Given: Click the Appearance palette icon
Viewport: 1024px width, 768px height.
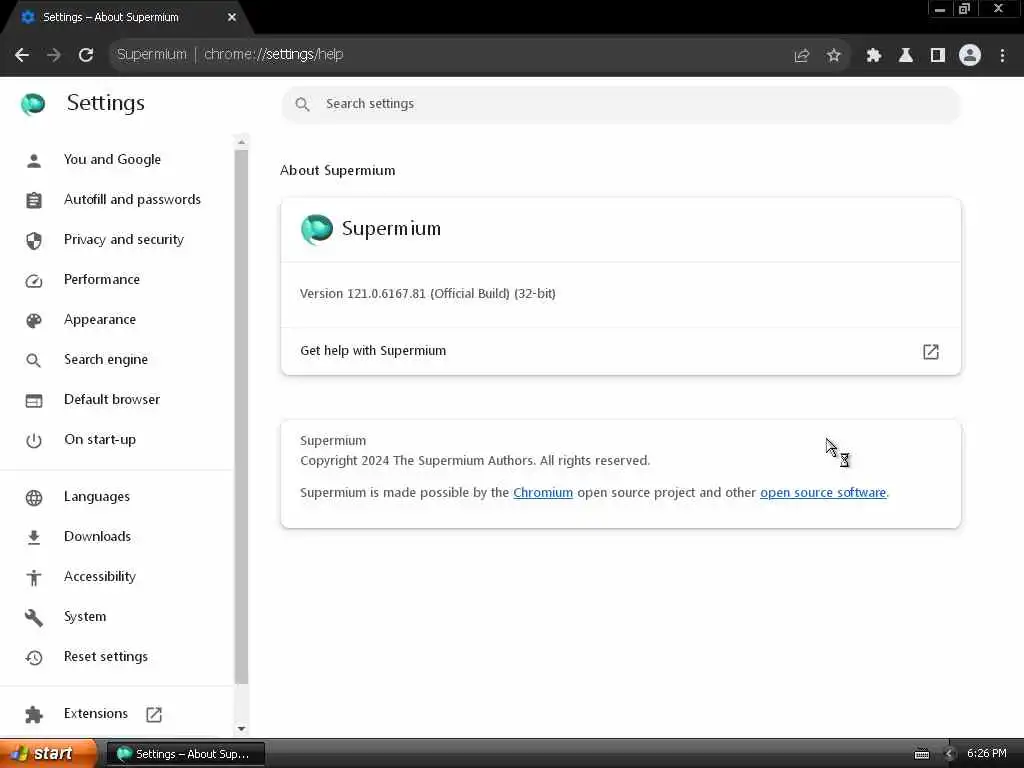Looking at the screenshot, I should click(34, 321).
